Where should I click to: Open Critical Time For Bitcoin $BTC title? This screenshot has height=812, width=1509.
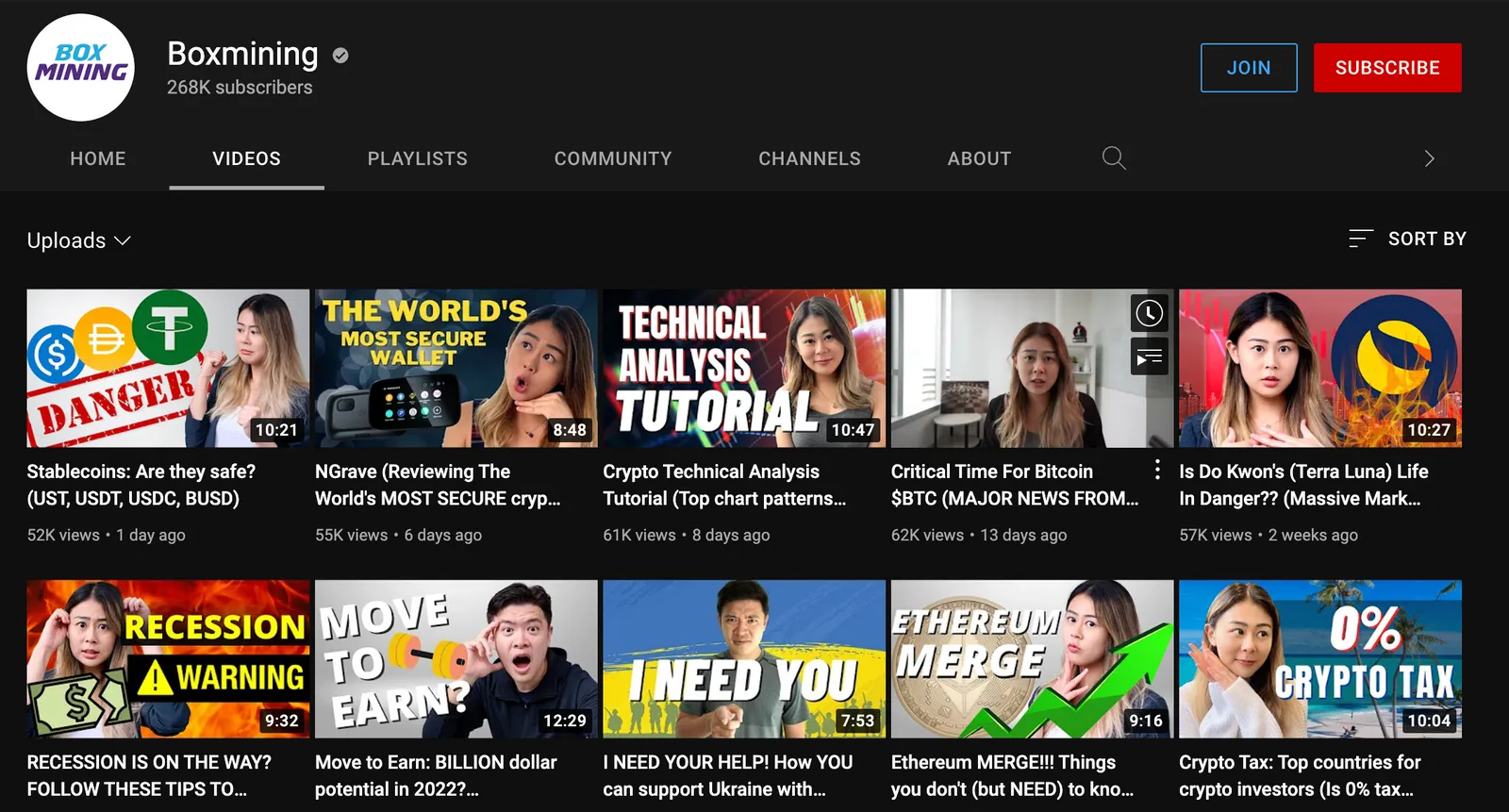click(1015, 485)
